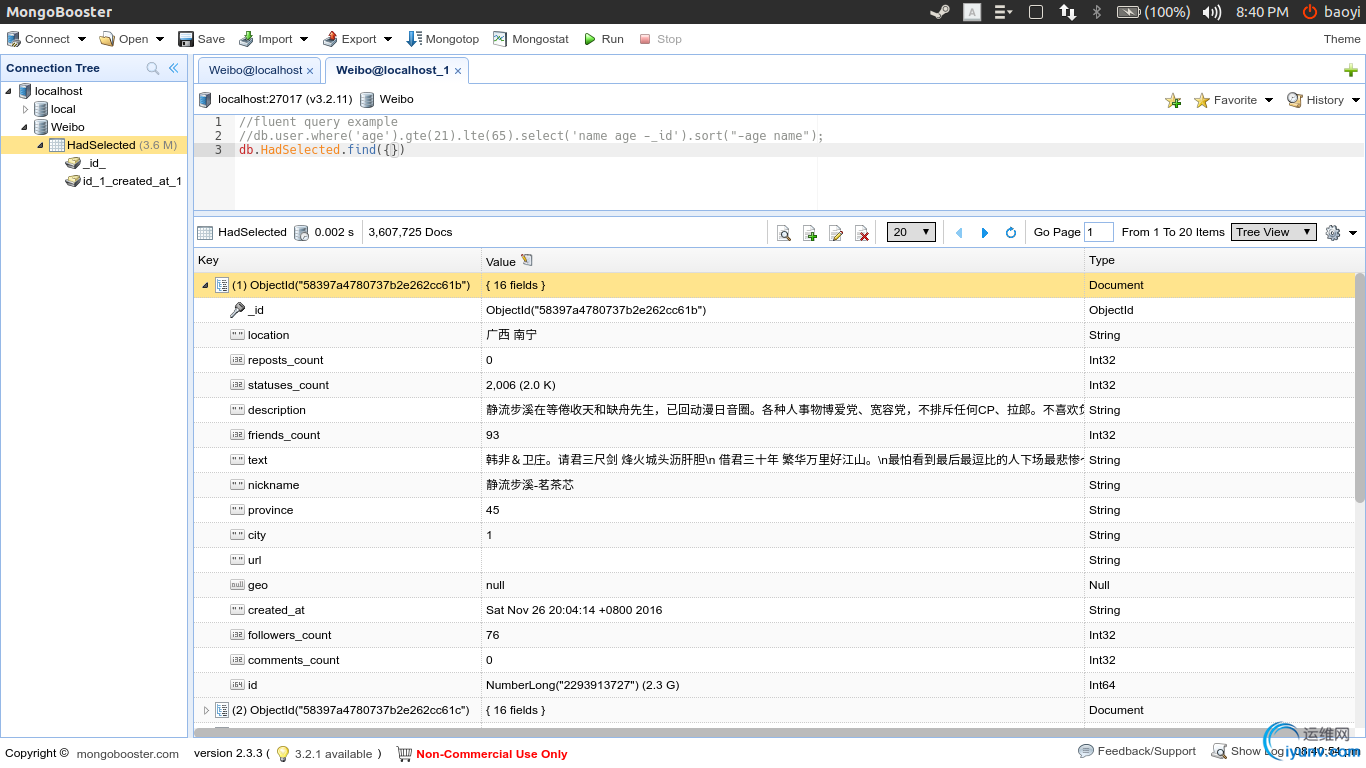This screenshot has width=1366, height=768.
Task: Click the vertical results scrollbar
Action: pyautogui.click(x=1360, y=388)
